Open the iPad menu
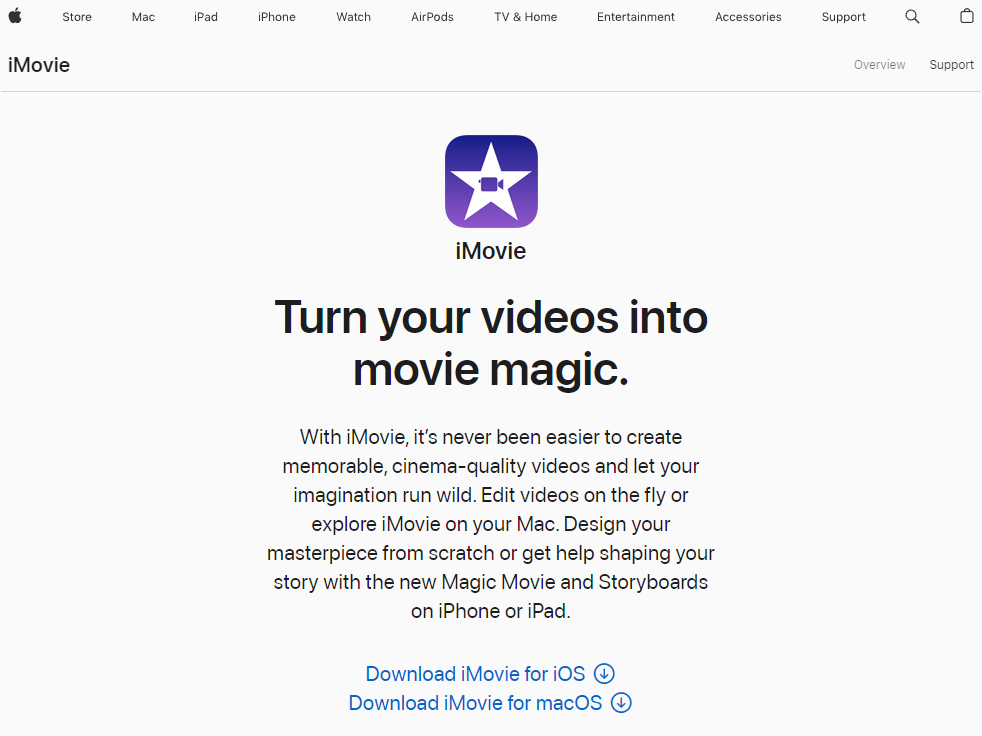This screenshot has height=736, width=982. pyautogui.click(x=206, y=17)
